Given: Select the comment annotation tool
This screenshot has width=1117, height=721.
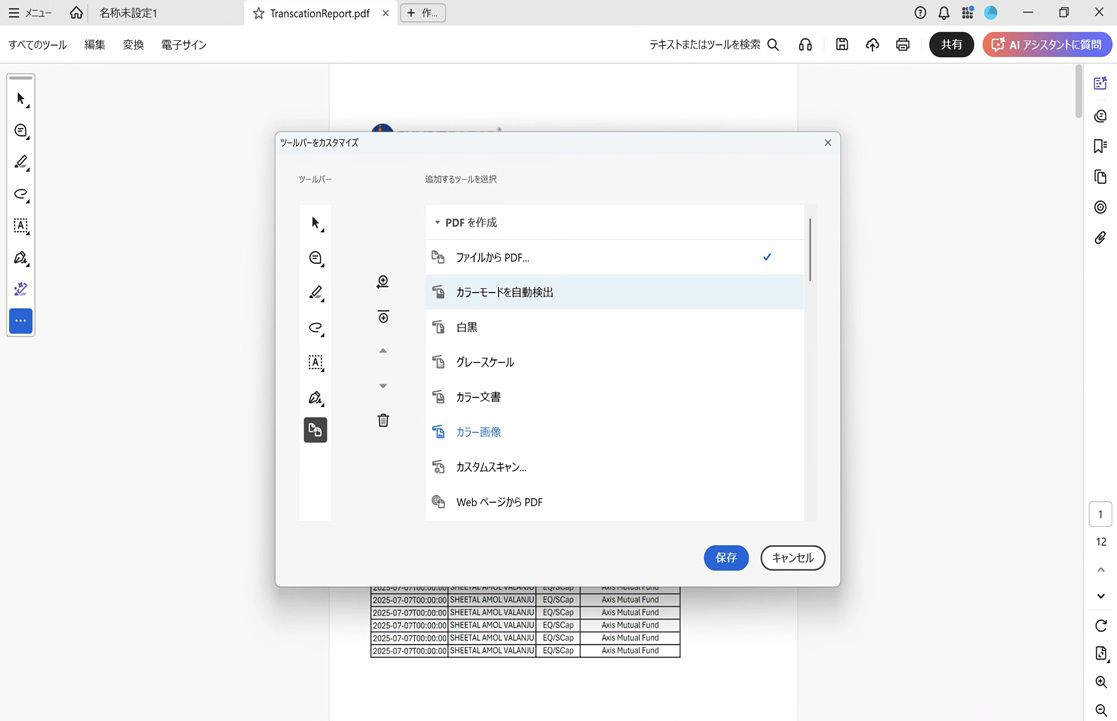Looking at the screenshot, I should tap(20, 130).
